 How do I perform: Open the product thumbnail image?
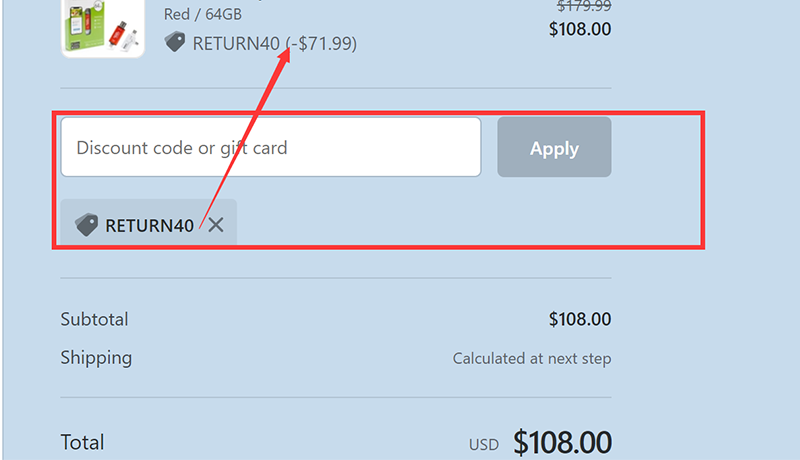tap(102, 30)
